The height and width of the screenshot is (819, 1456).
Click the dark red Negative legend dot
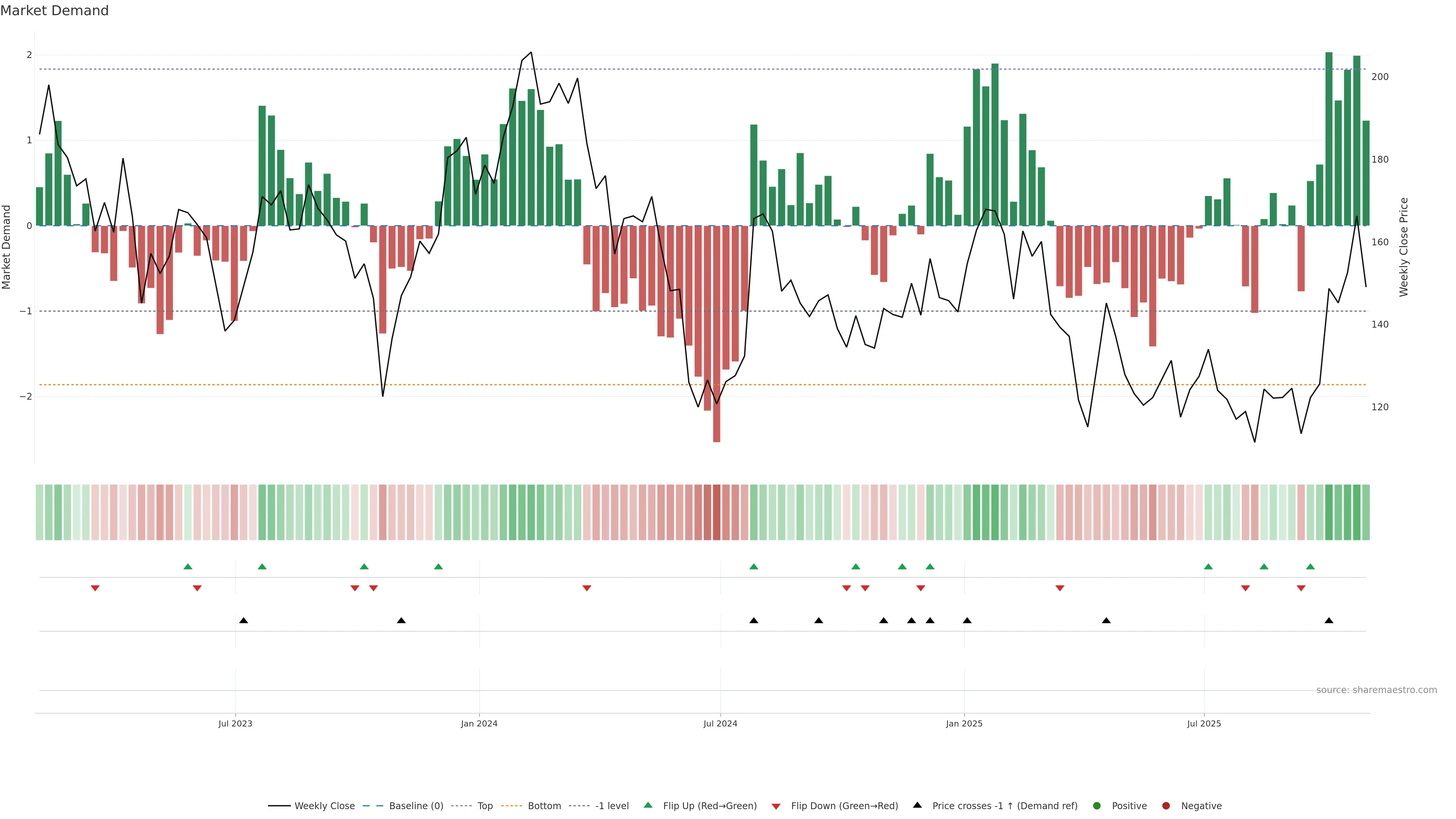click(1166, 806)
